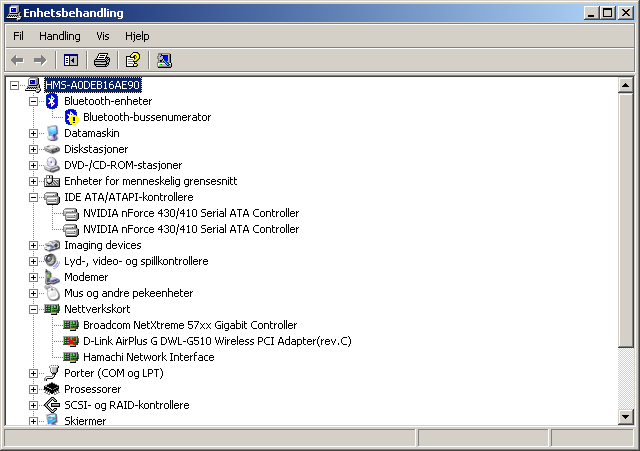Click the Nettverkskort network card icon
Image resolution: width=640 pixels, height=451 pixels.
pyautogui.click(x=52, y=309)
